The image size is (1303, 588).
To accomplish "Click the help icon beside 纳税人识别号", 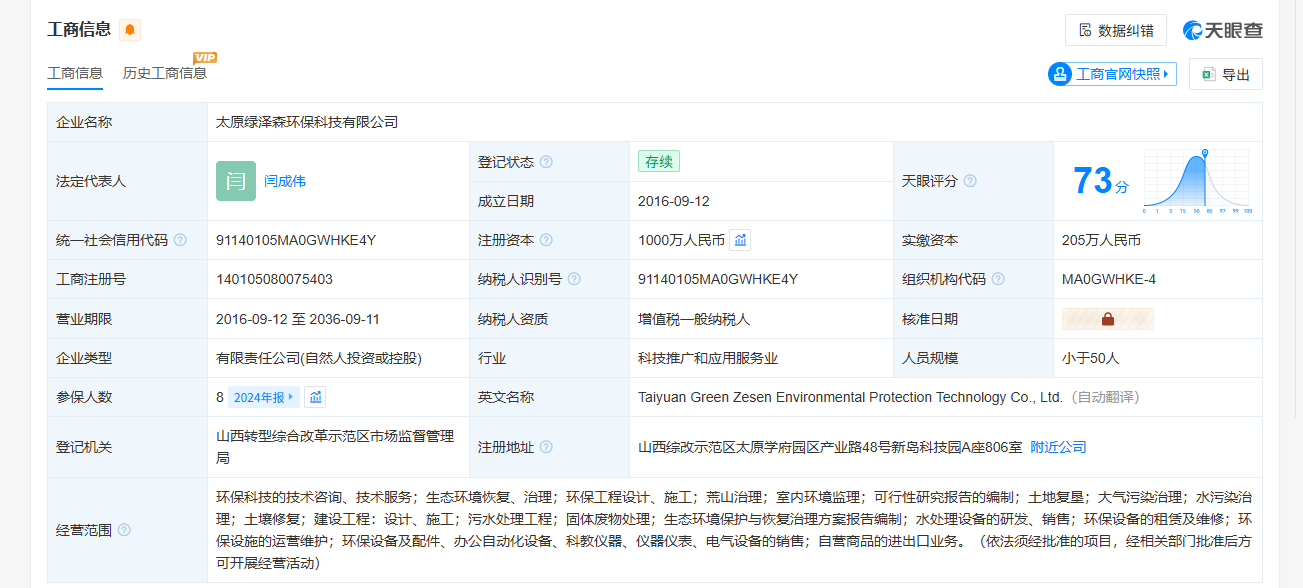I will coord(574,279).
